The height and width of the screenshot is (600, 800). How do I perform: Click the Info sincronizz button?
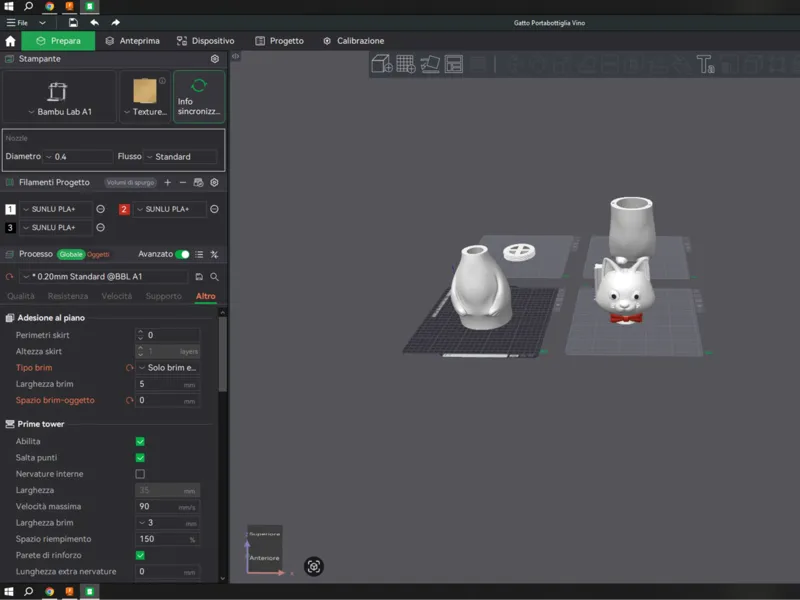coord(199,97)
